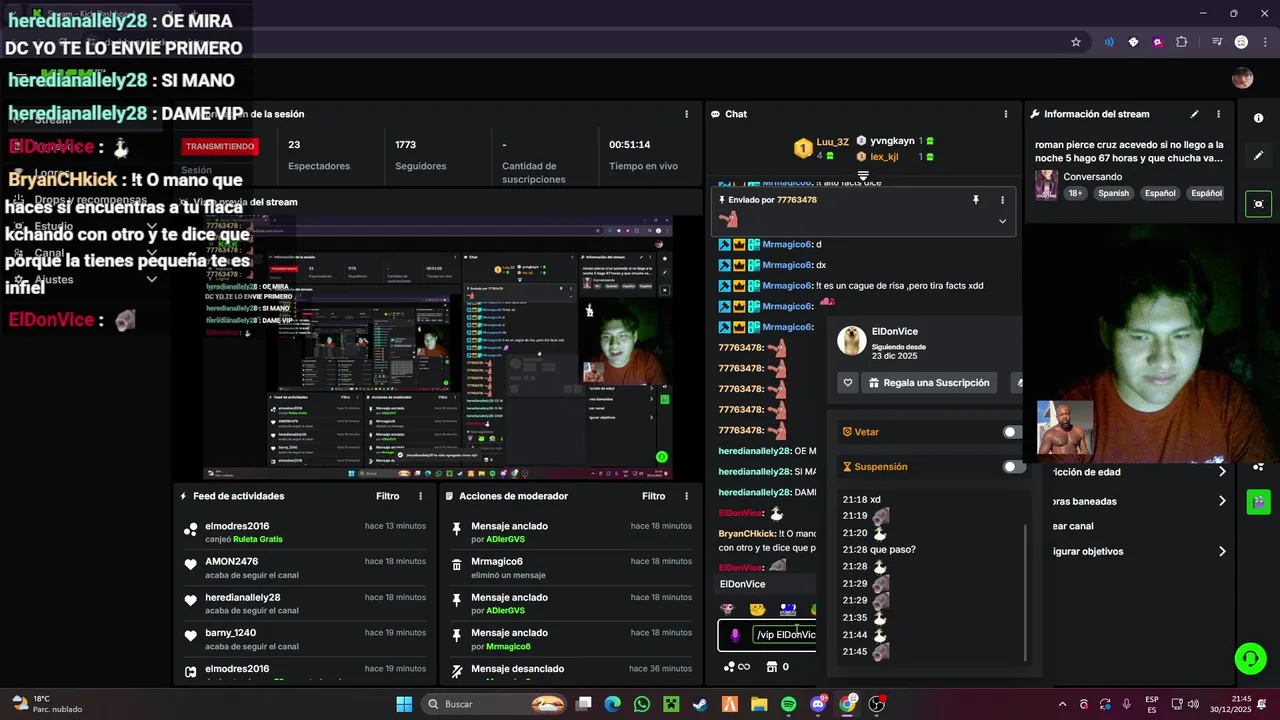Select the green-outlined capture icon in the right sidebar
This screenshot has height=720, width=1280.
pyautogui.click(x=1258, y=204)
